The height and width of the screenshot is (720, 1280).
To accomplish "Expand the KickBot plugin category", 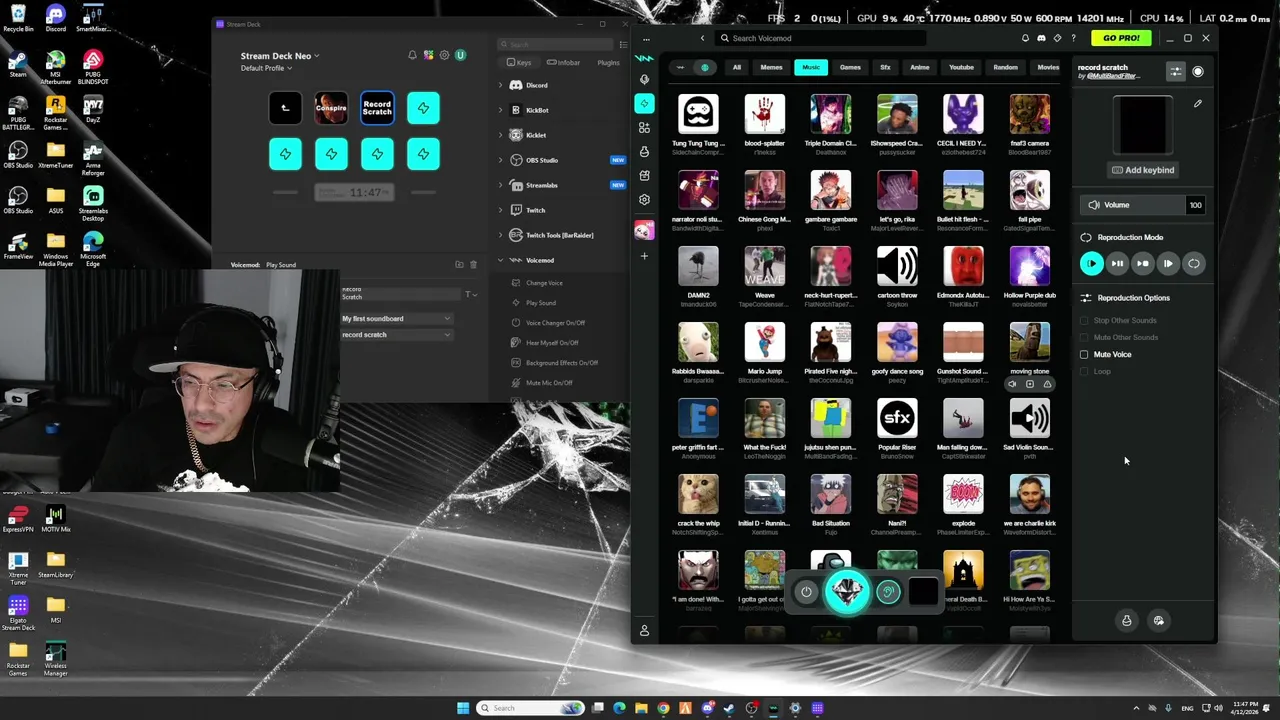I will 501,110.
